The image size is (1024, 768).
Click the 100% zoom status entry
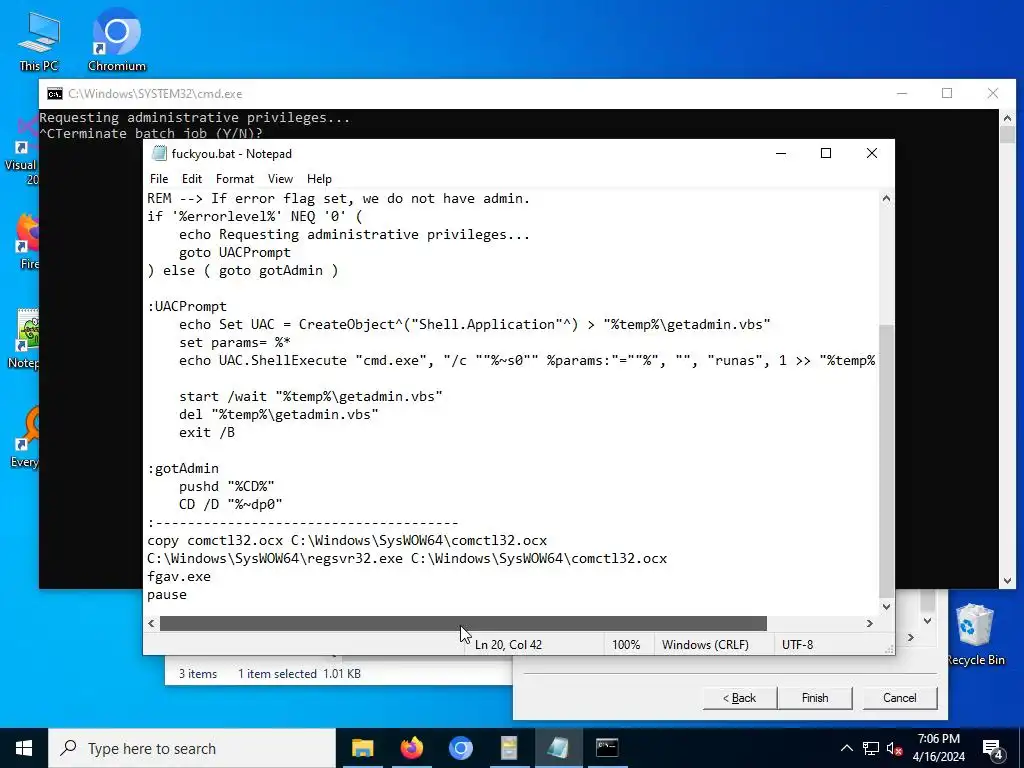pos(626,645)
